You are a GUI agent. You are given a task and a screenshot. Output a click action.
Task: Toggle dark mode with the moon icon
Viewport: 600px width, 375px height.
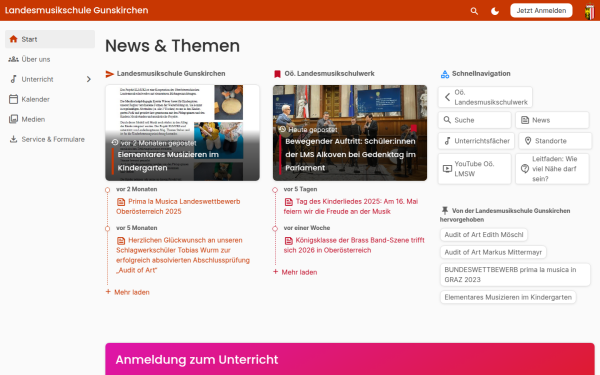tap(495, 11)
